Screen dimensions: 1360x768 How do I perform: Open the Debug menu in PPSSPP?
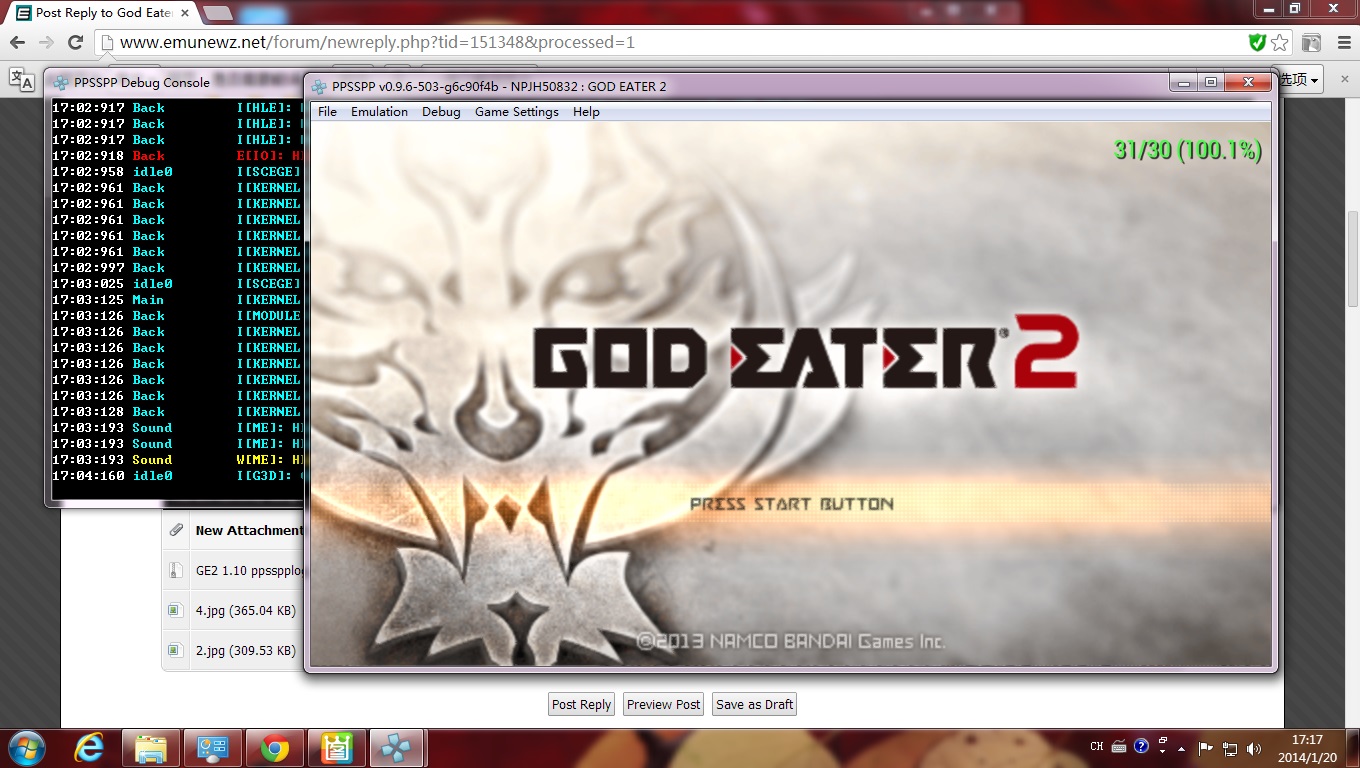pos(441,112)
